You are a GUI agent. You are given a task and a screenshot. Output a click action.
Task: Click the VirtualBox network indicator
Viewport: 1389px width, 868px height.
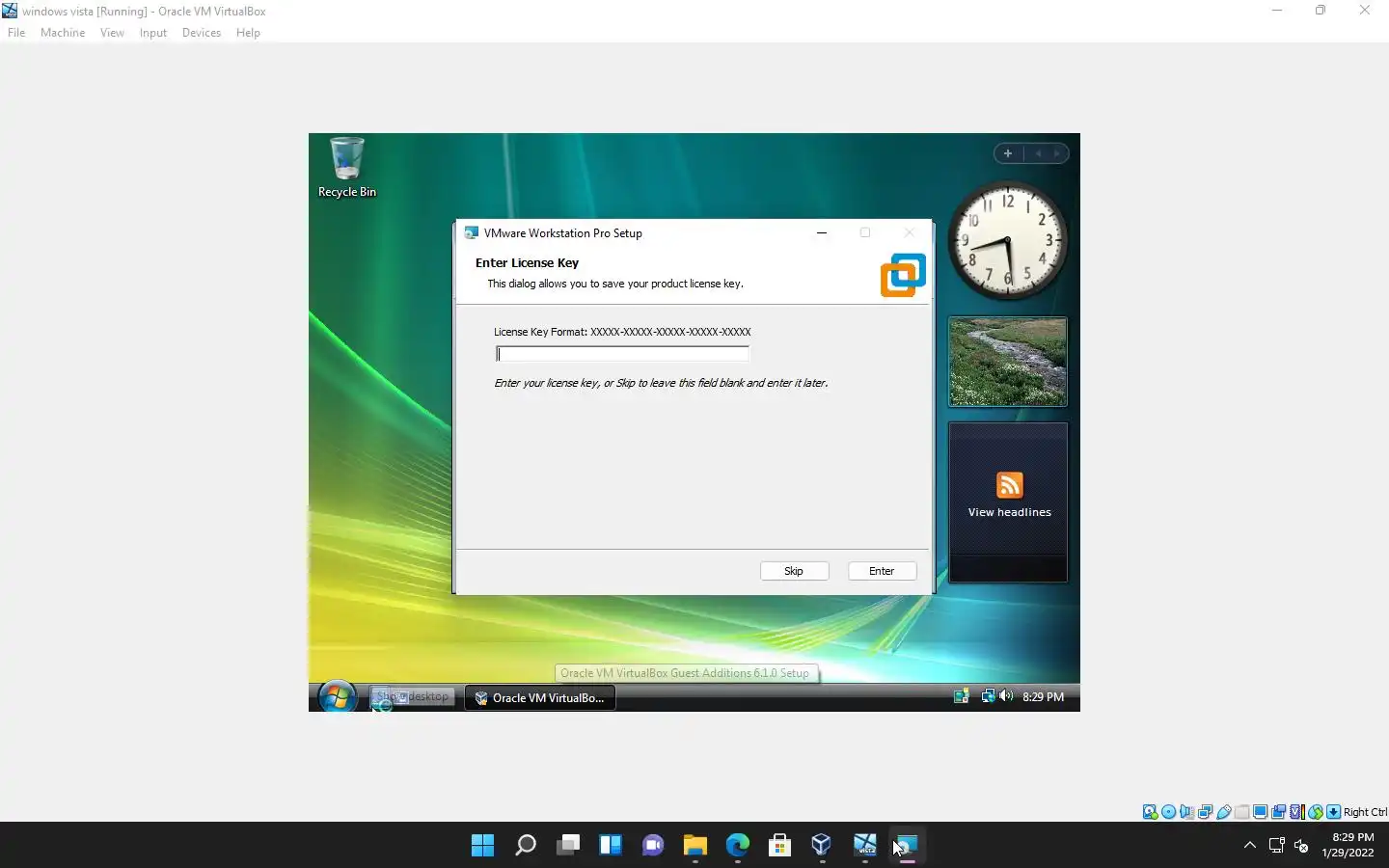[x=1205, y=812]
